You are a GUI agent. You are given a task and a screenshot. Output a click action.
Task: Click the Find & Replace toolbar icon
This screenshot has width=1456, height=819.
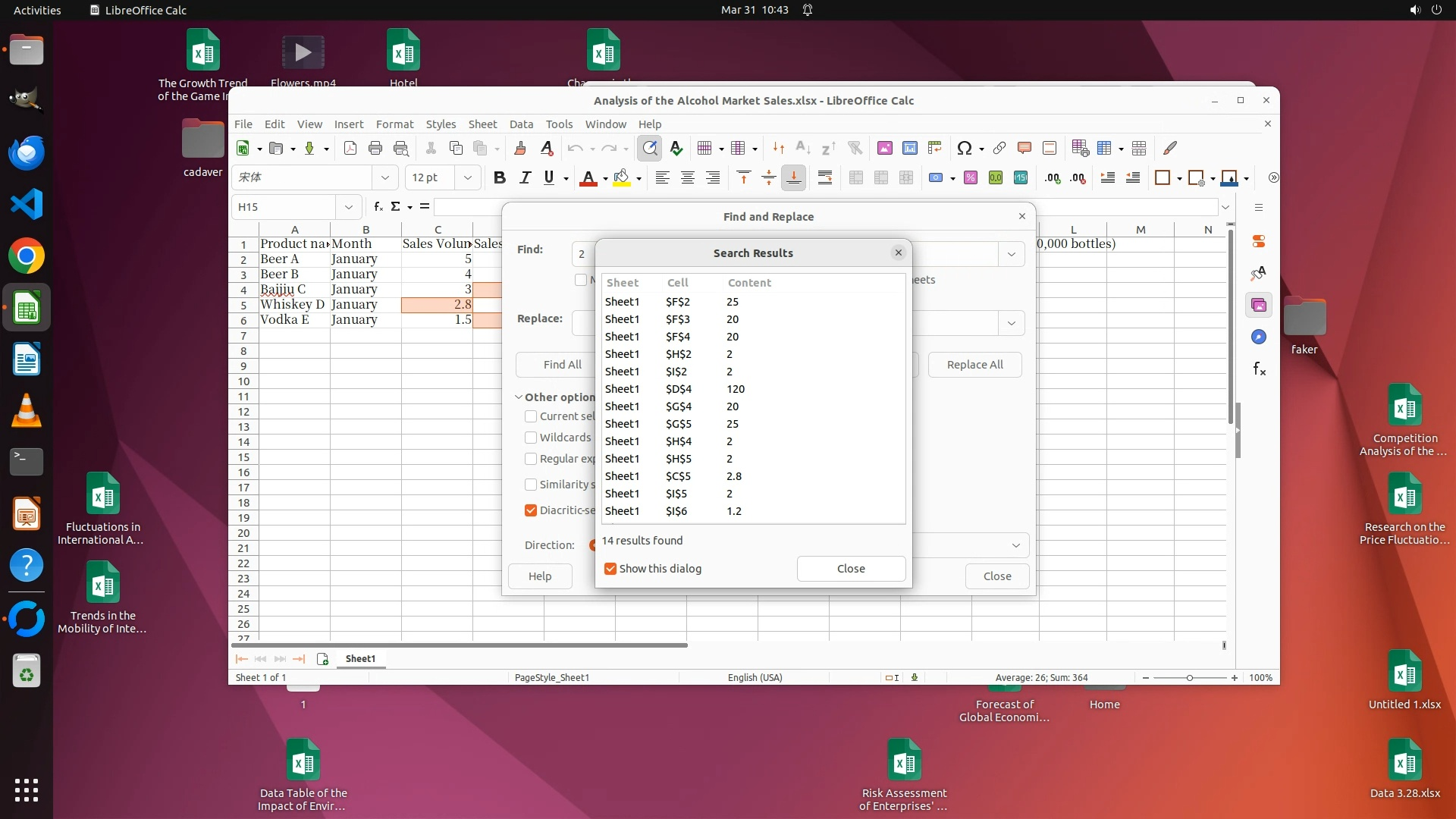coord(650,149)
